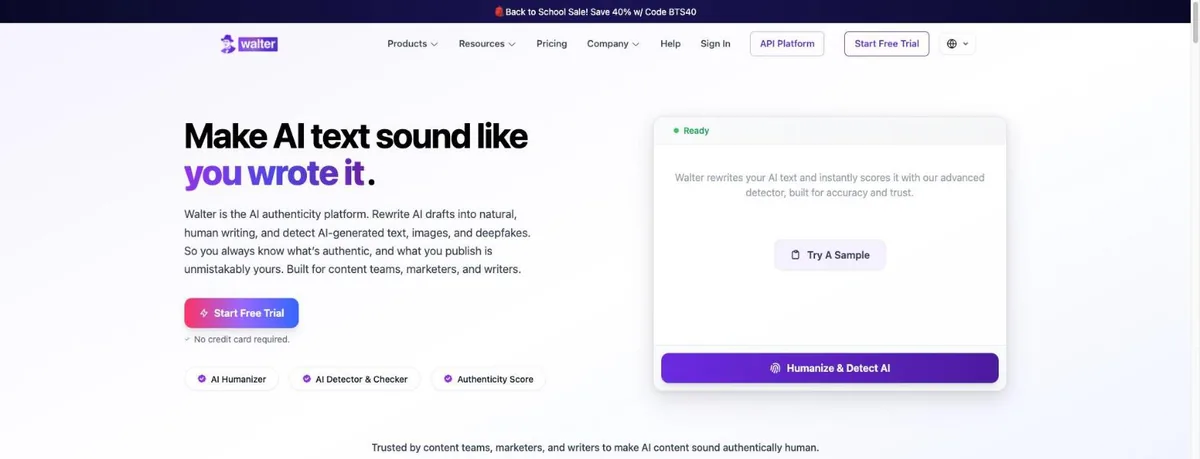Open the globe language selector
The image size is (1200, 459).
point(958,44)
